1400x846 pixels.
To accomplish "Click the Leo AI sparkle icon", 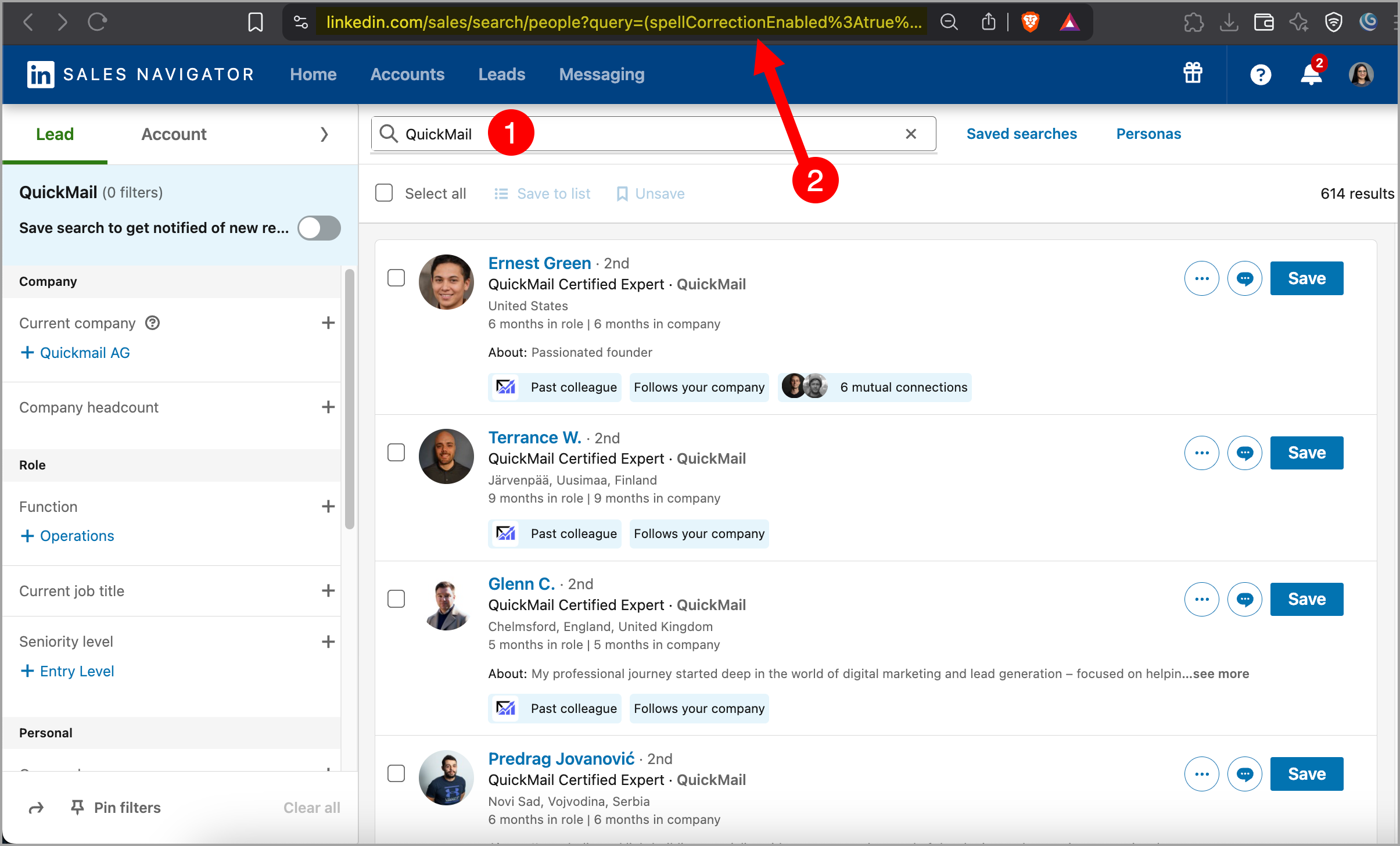I will pos(1298,22).
